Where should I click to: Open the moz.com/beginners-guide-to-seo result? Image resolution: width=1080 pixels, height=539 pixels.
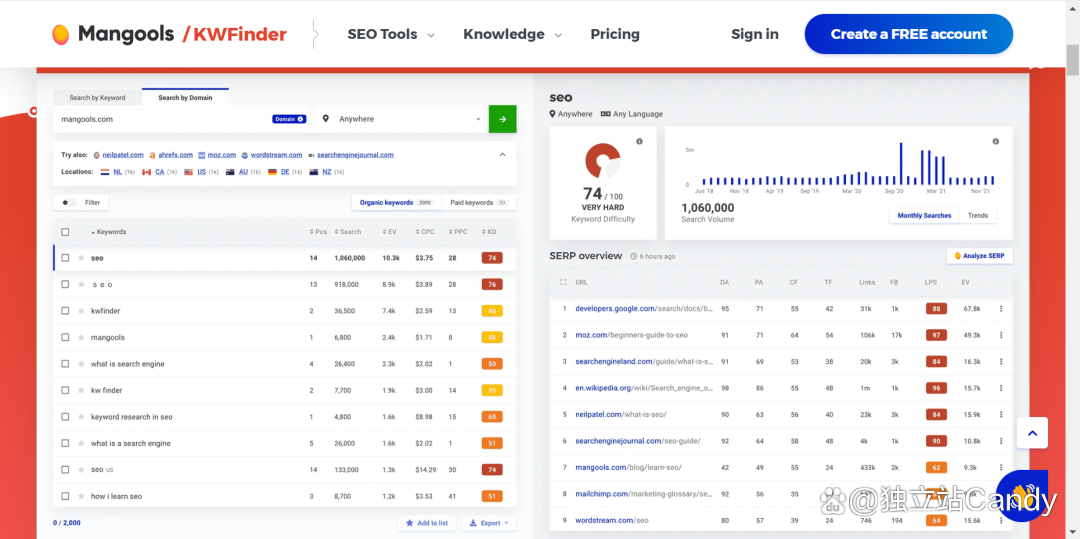tap(632, 335)
